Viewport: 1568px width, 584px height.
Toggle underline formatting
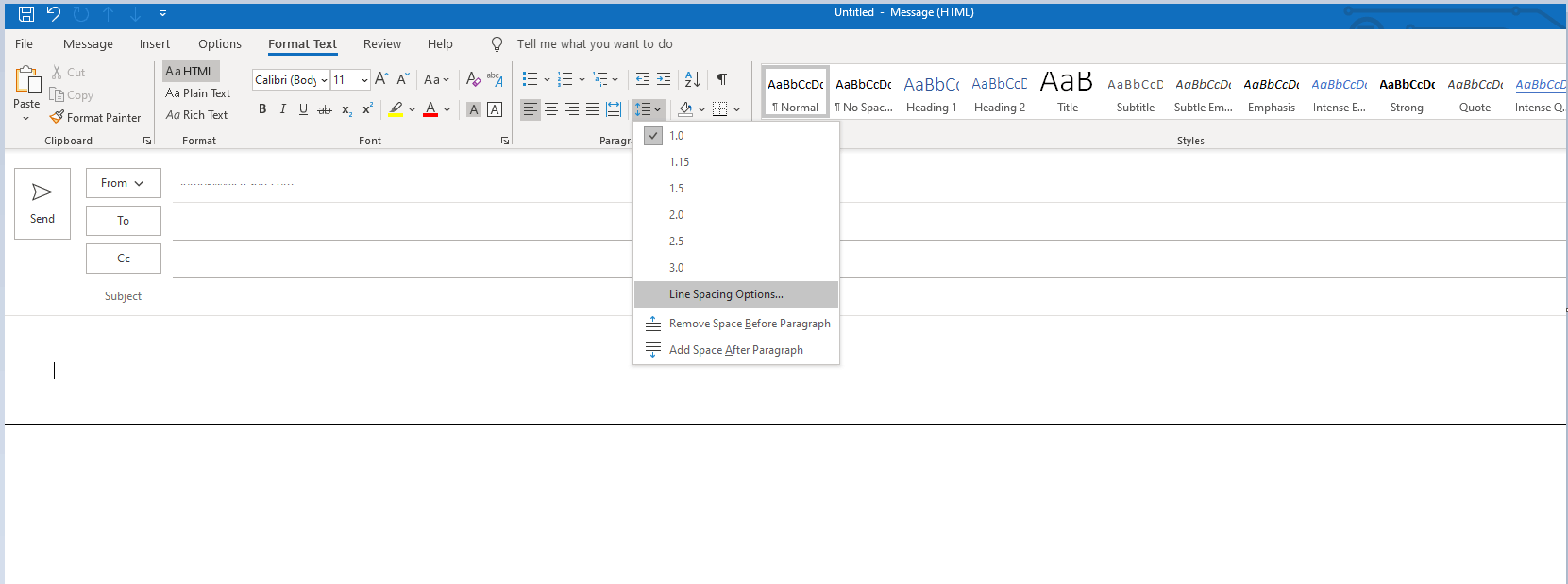pos(303,109)
